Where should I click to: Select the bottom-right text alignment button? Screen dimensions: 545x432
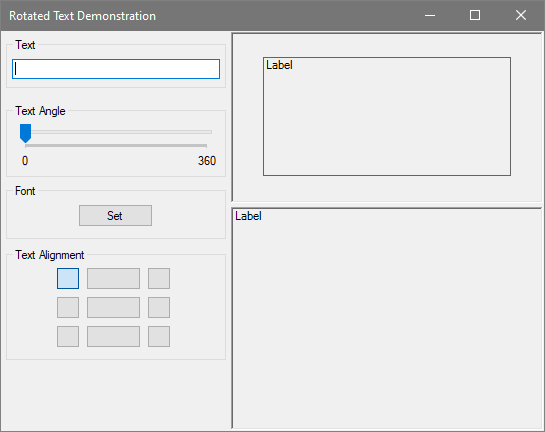(159, 336)
